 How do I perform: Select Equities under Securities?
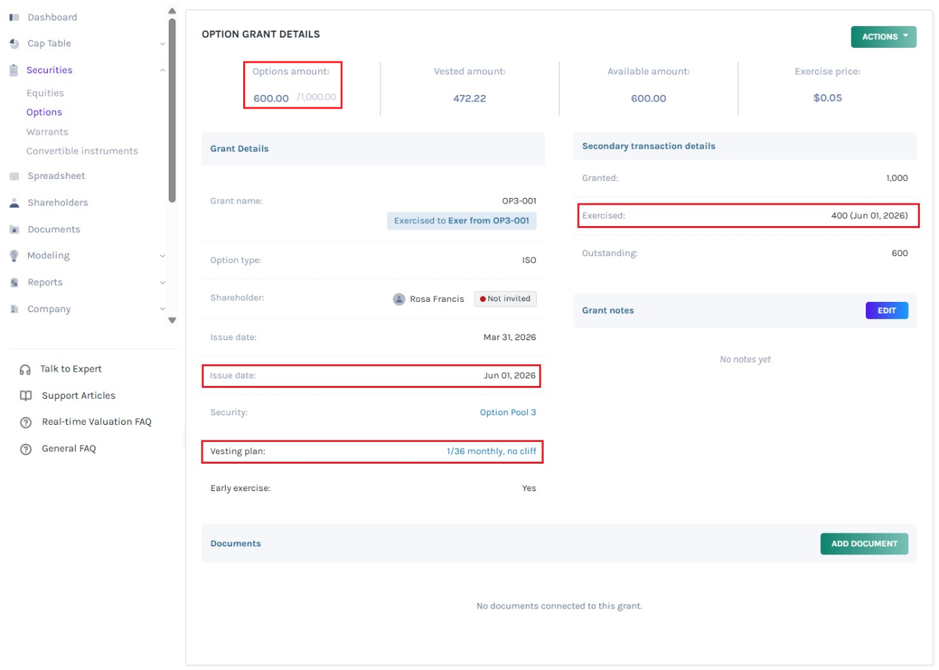pos(45,93)
